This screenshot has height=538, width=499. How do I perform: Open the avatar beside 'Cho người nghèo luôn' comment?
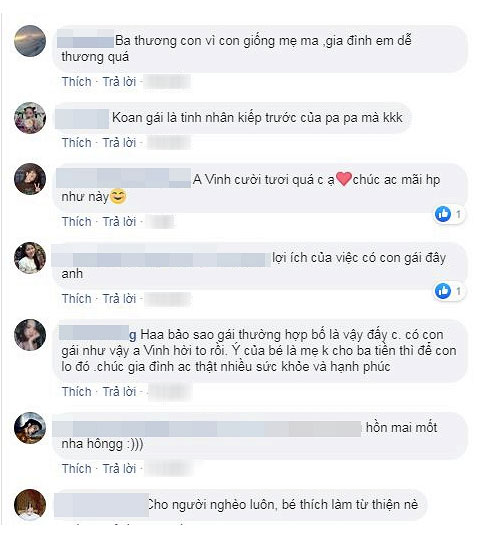(x=30, y=505)
